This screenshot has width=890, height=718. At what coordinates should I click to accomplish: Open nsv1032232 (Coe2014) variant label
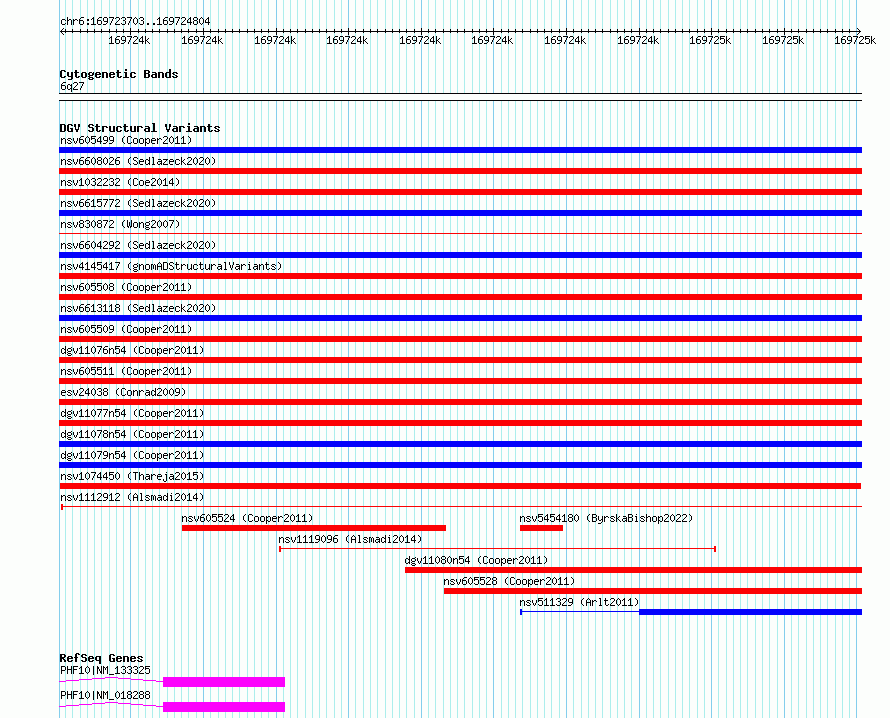(x=120, y=182)
